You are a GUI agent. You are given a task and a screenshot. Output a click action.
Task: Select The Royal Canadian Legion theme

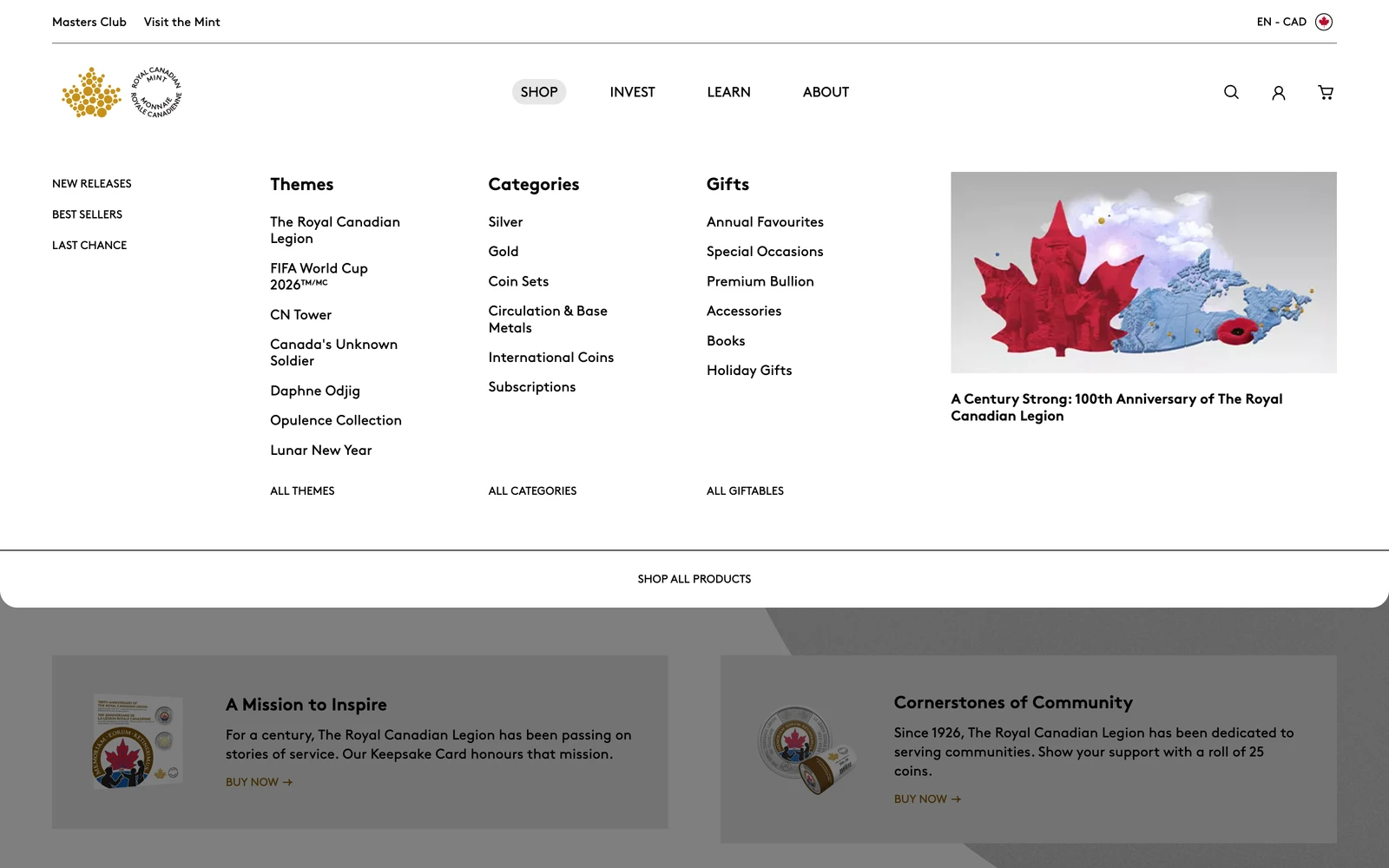tap(335, 230)
